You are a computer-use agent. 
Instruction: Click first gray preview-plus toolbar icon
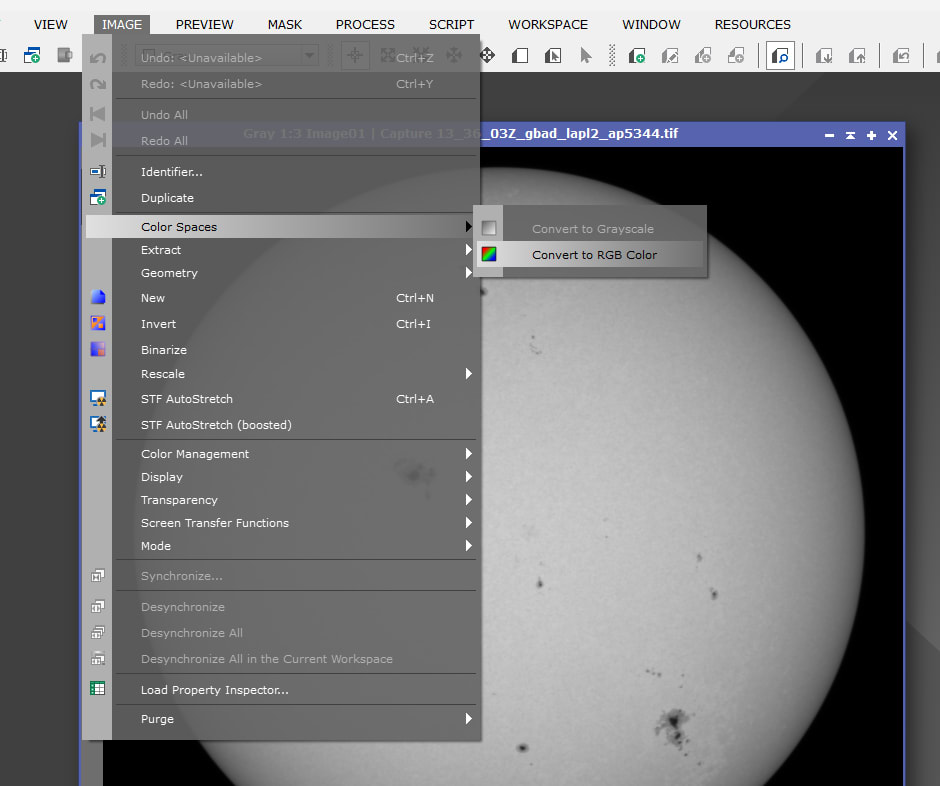pos(703,56)
